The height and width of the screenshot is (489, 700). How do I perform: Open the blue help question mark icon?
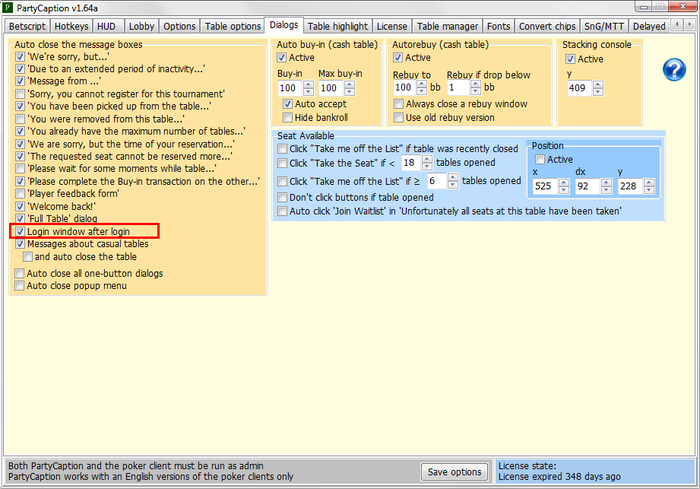tap(674, 70)
